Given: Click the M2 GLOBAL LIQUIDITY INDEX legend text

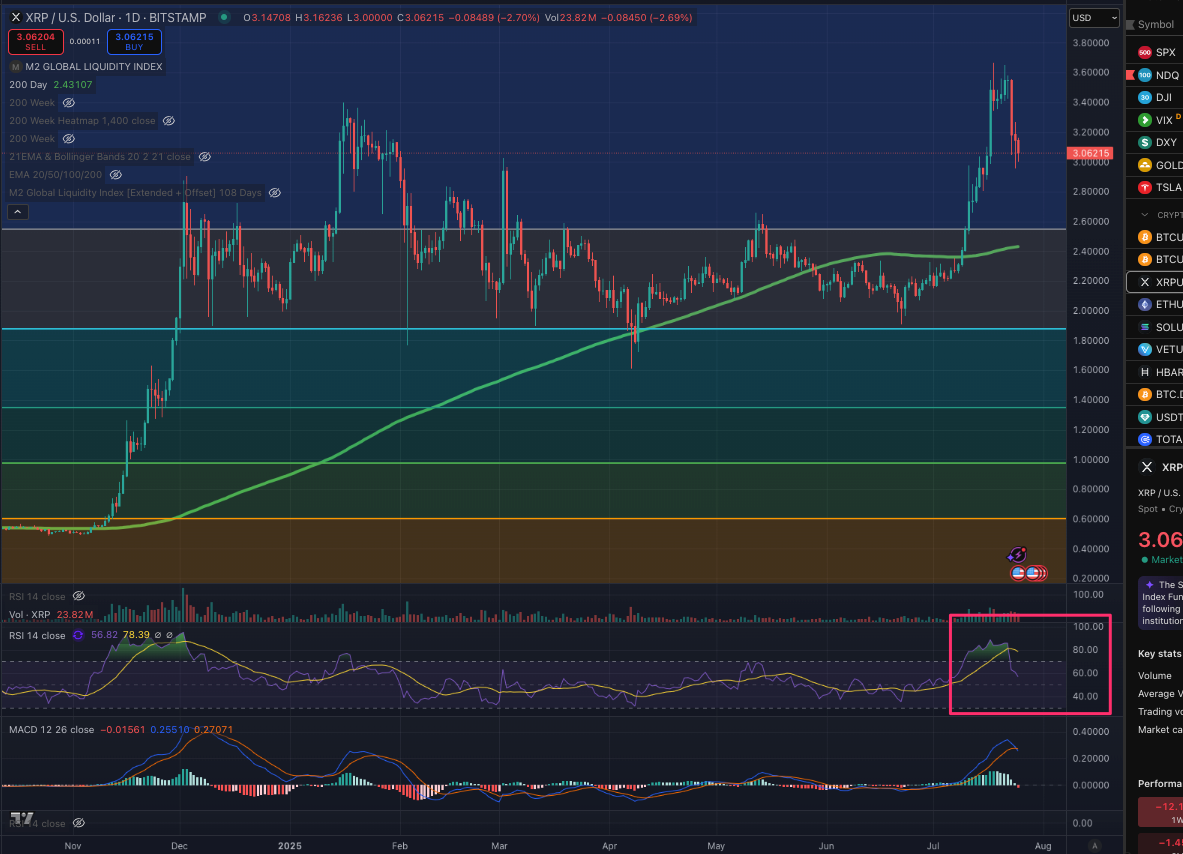Looking at the screenshot, I should [x=94, y=67].
